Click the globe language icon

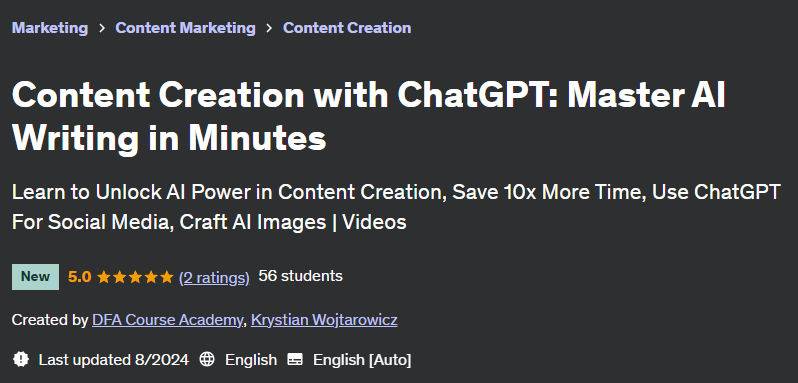pyautogui.click(x=207, y=360)
